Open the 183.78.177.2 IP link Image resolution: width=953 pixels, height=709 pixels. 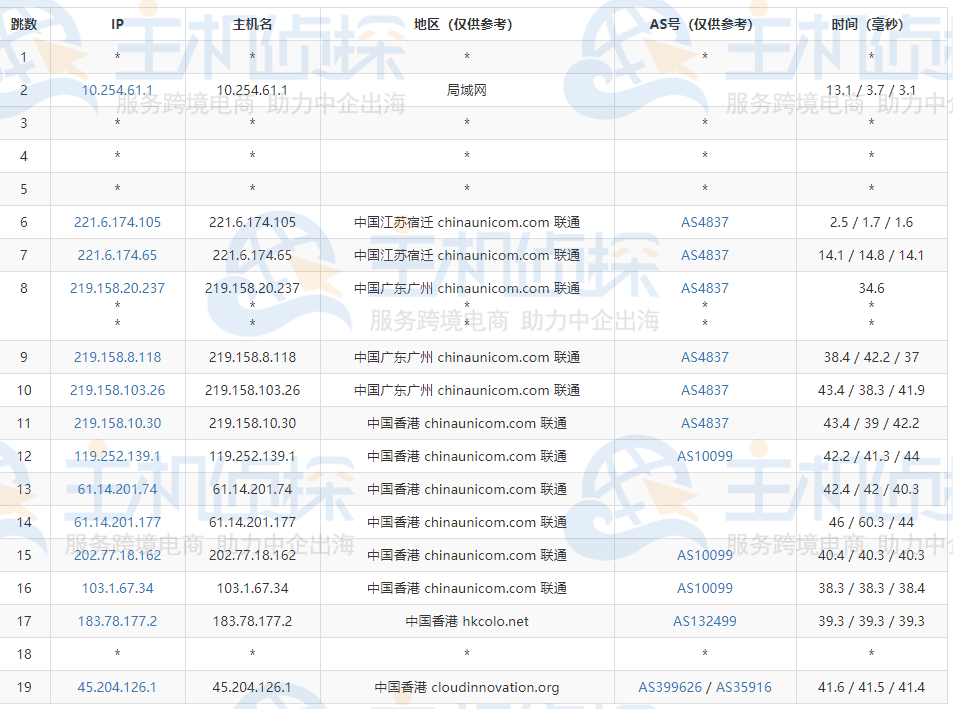click(117, 621)
